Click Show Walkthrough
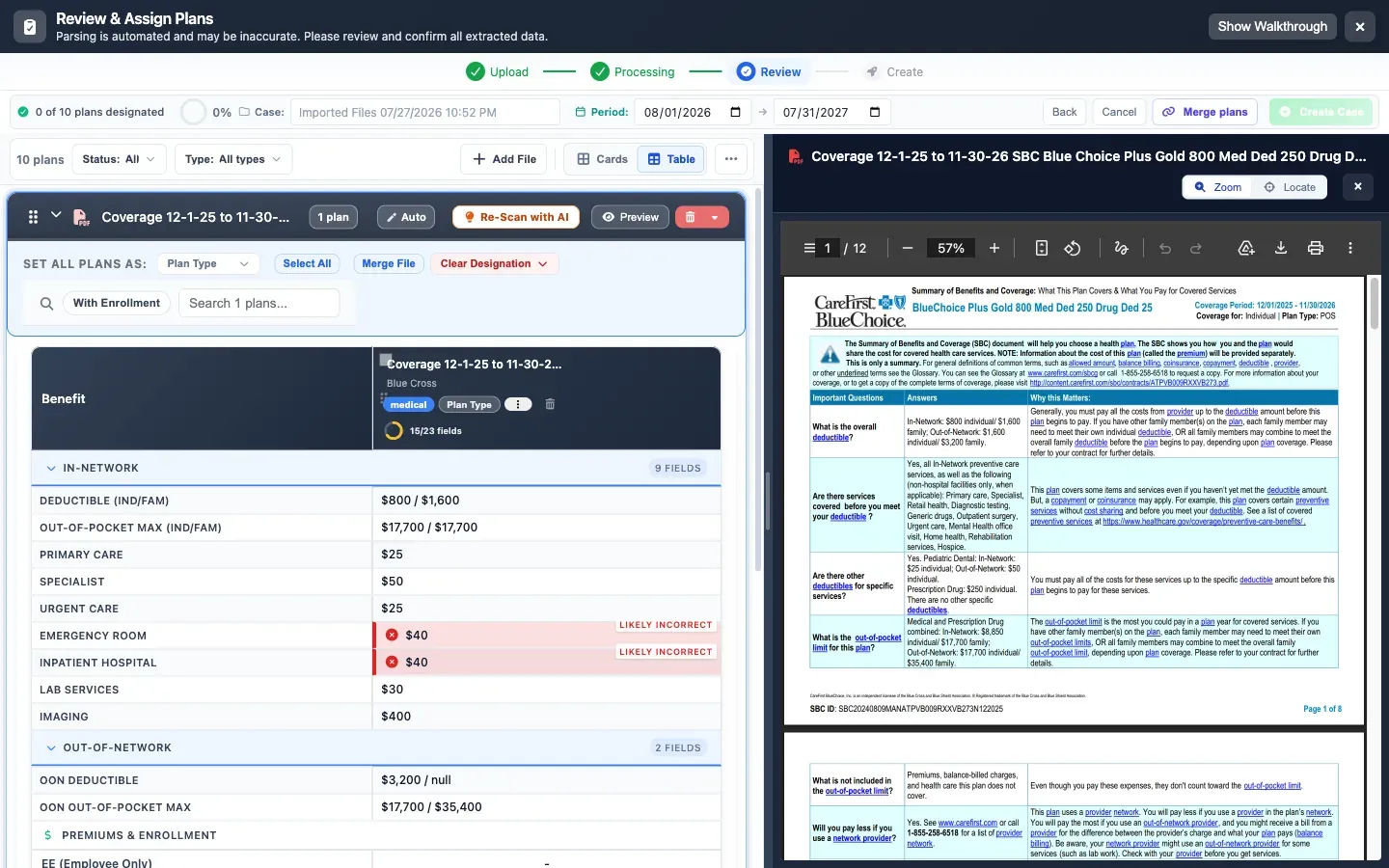The width and height of the screenshot is (1389, 868). (1272, 26)
